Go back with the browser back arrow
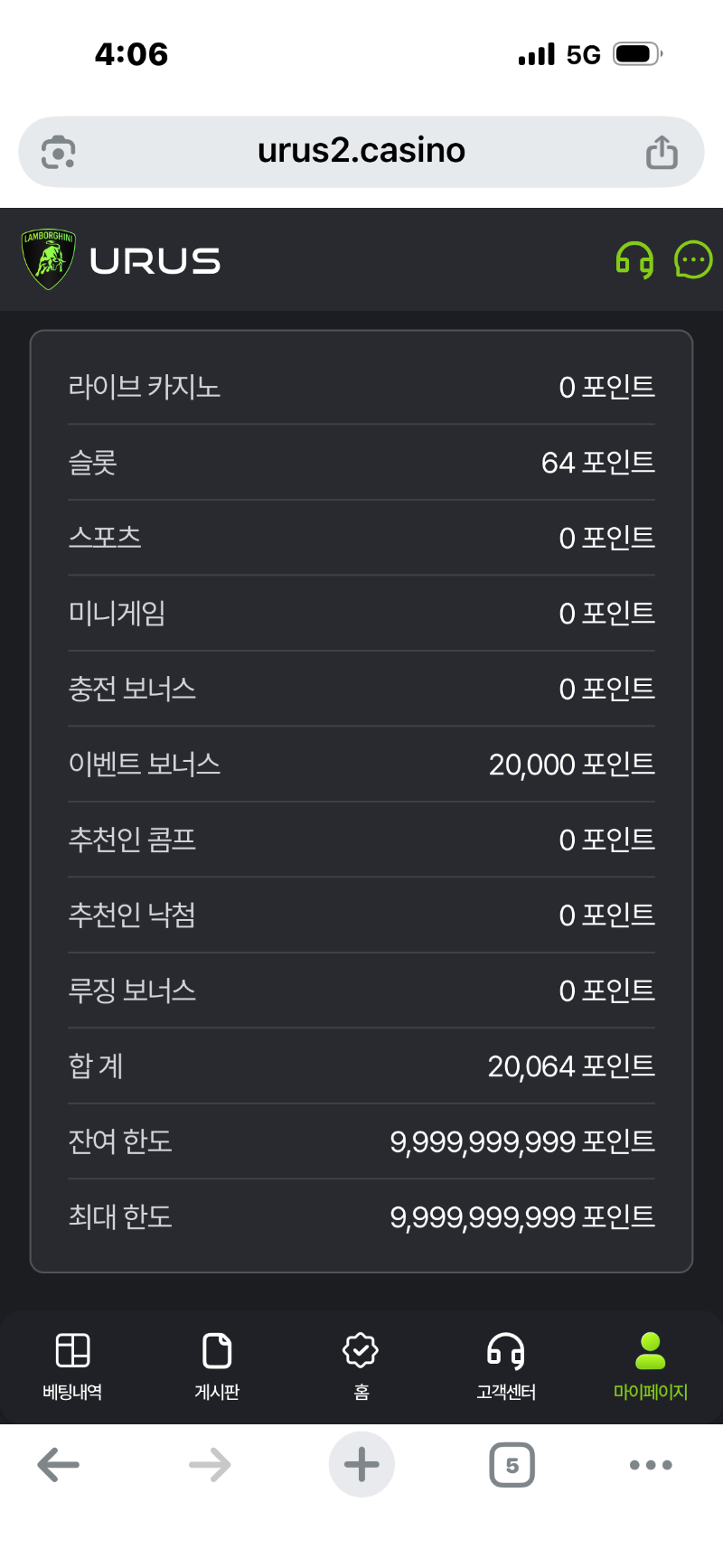Image resolution: width=723 pixels, height=1568 pixels. (x=59, y=1465)
